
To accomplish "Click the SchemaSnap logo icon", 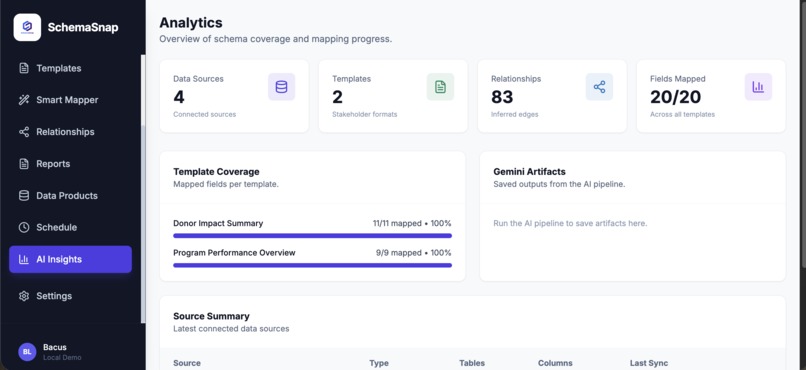I will [x=27, y=27].
